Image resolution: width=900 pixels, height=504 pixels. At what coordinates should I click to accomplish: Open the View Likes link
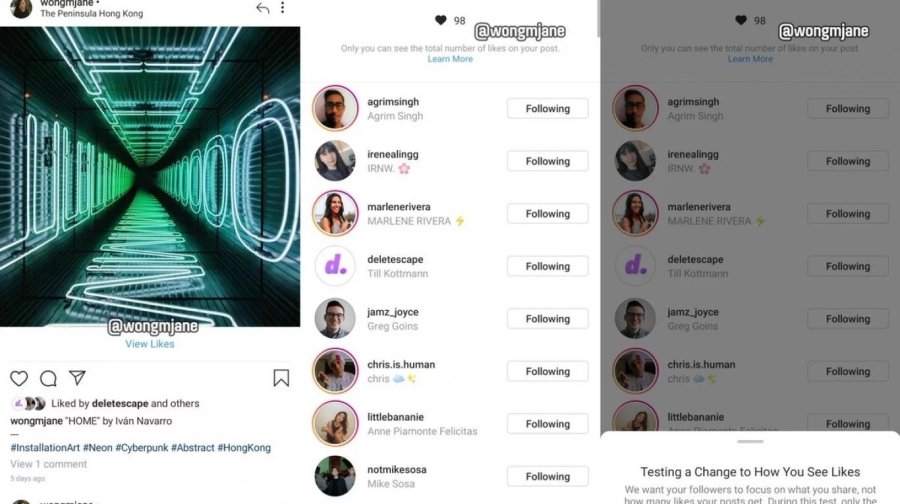point(150,344)
